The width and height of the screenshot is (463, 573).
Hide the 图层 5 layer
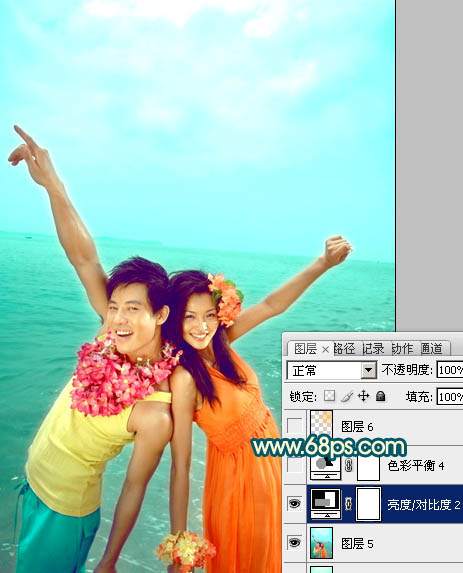[x=295, y=543]
